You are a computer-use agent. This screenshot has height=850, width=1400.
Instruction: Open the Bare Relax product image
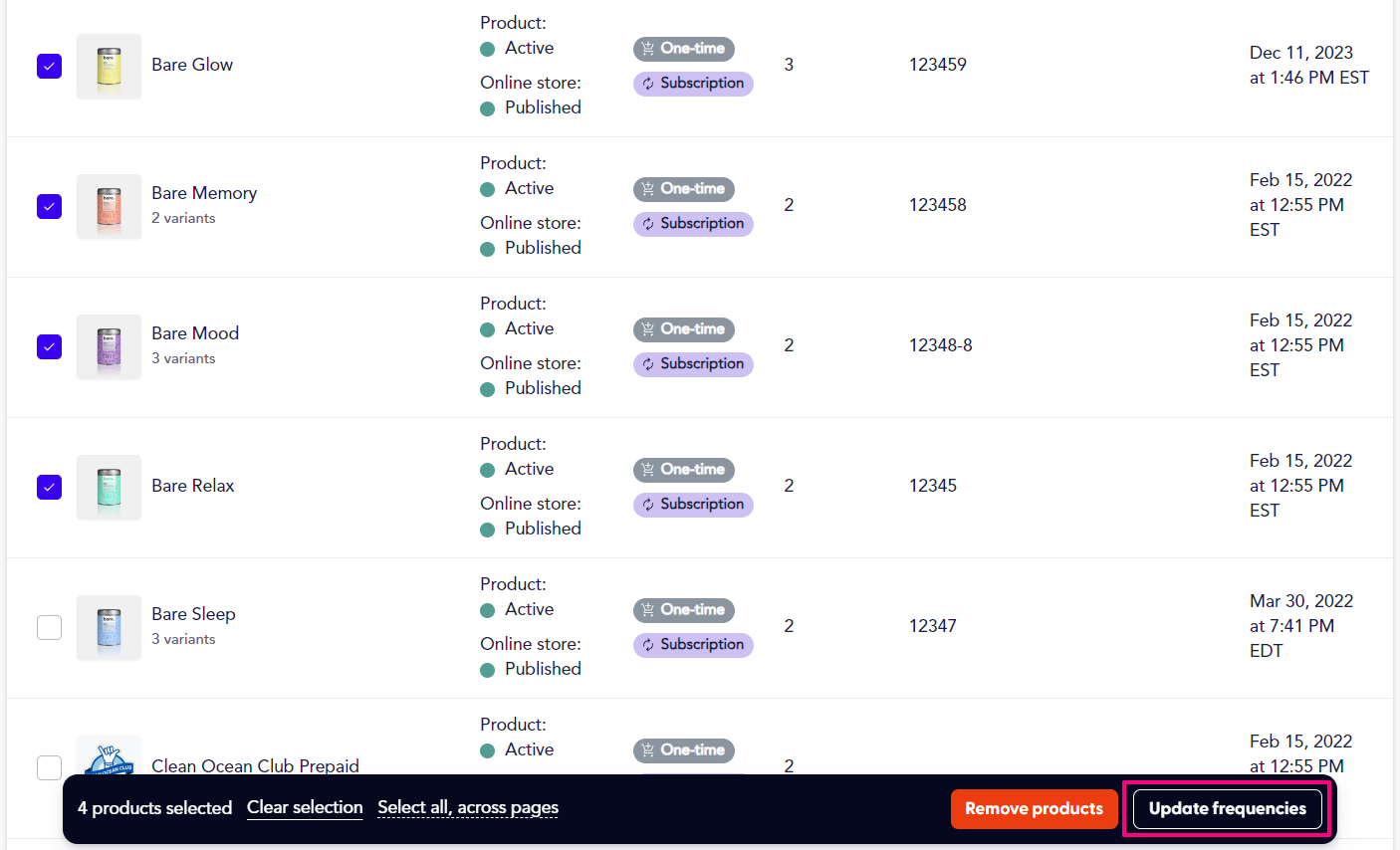[x=109, y=488]
